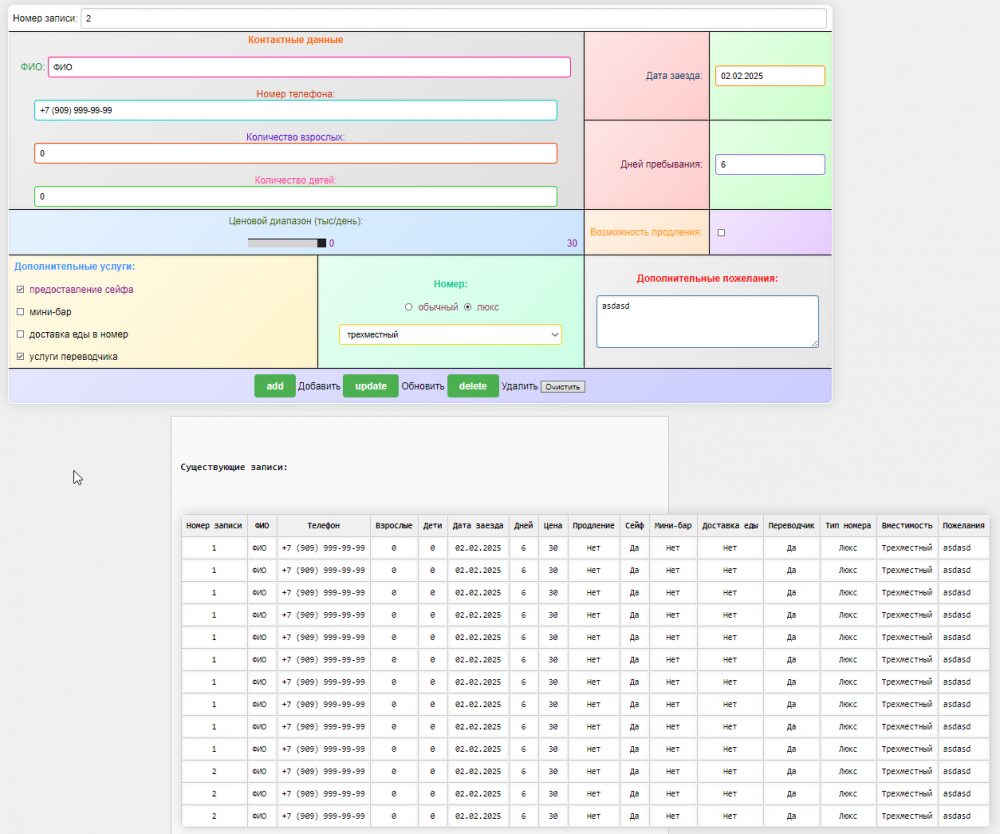Image resolution: width=1000 pixels, height=834 pixels.
Task: Click the green update button
Action: coord(371,386)
